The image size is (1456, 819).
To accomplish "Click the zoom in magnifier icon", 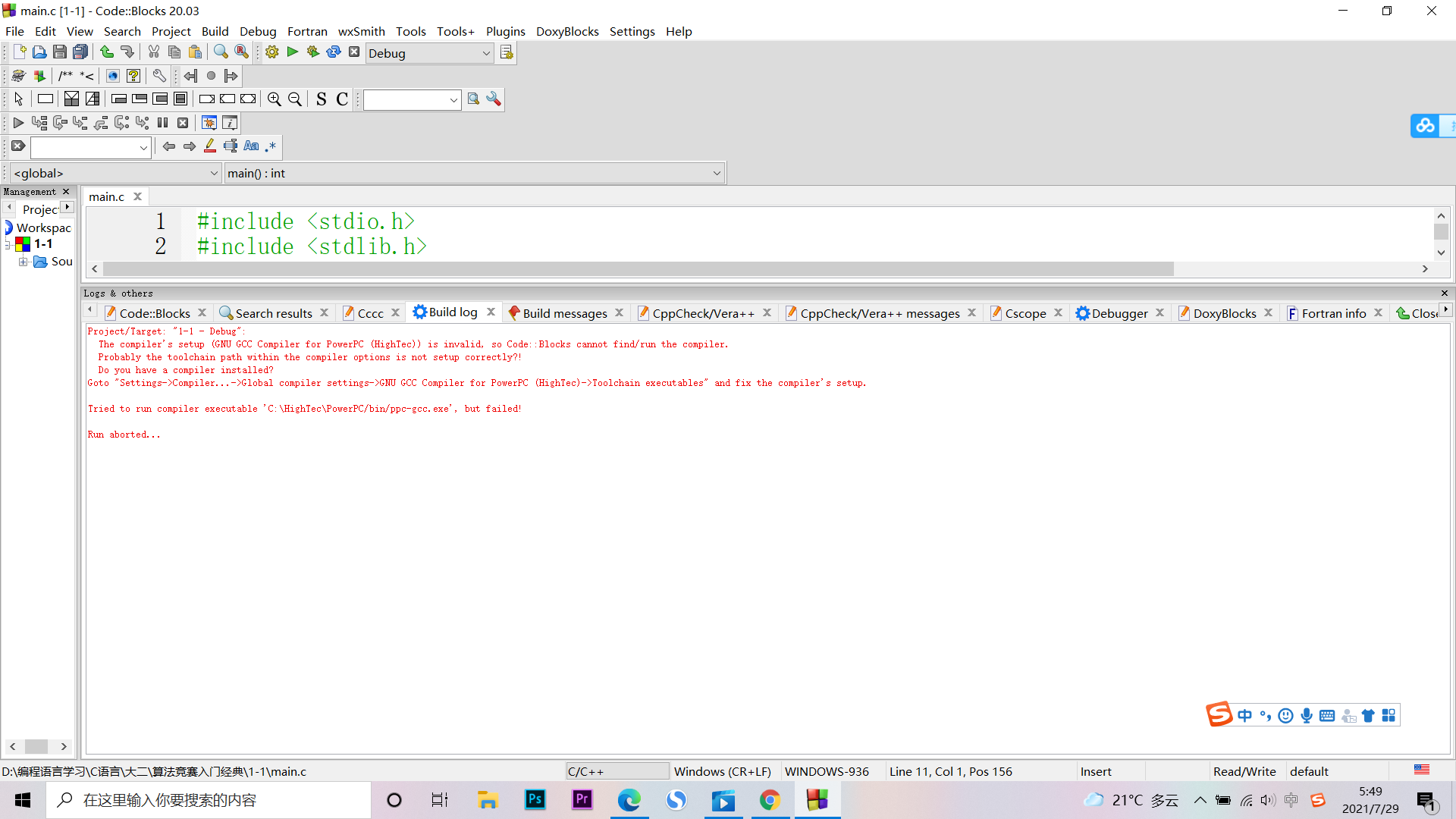I will 275,99.
